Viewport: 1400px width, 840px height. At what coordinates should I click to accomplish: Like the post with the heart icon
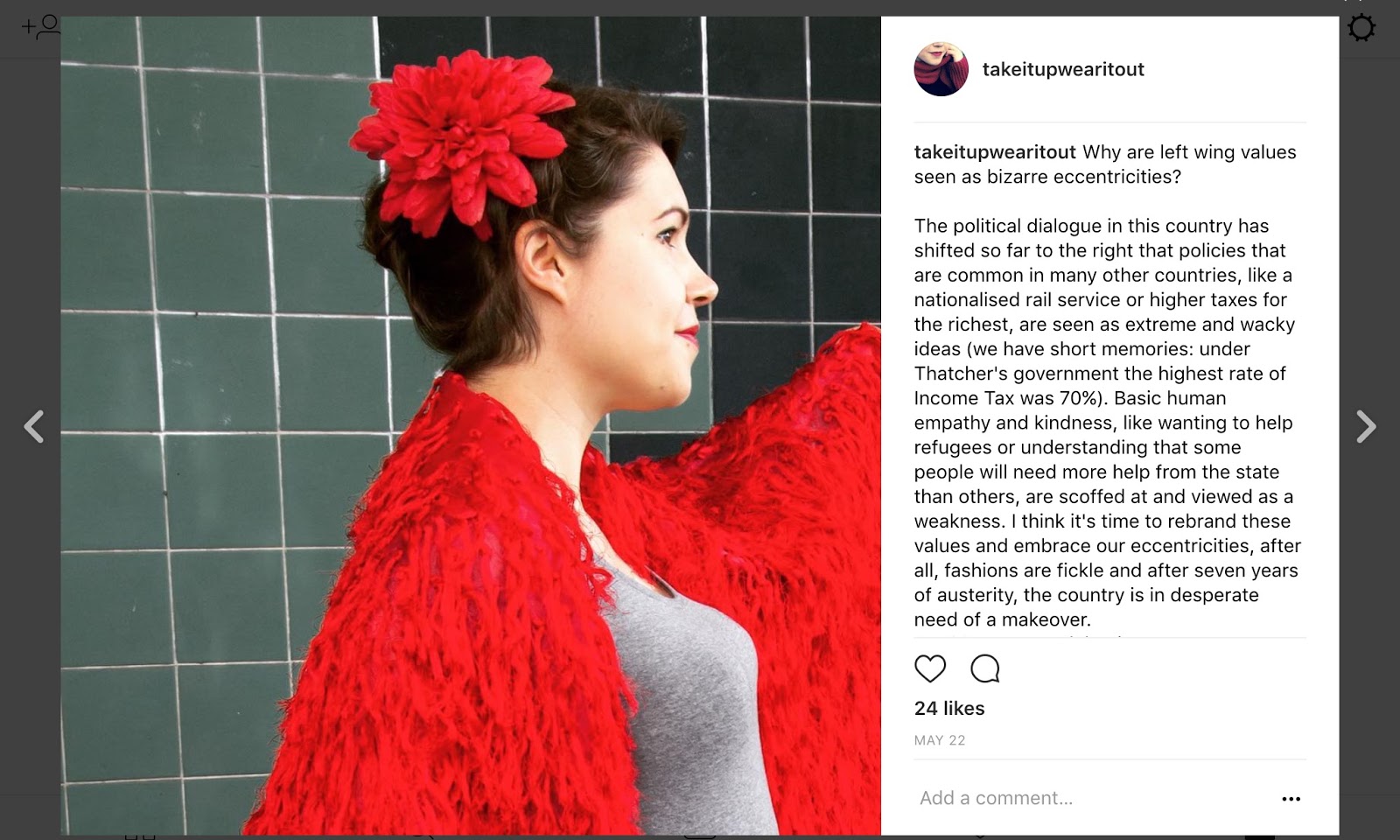(930, 668)
